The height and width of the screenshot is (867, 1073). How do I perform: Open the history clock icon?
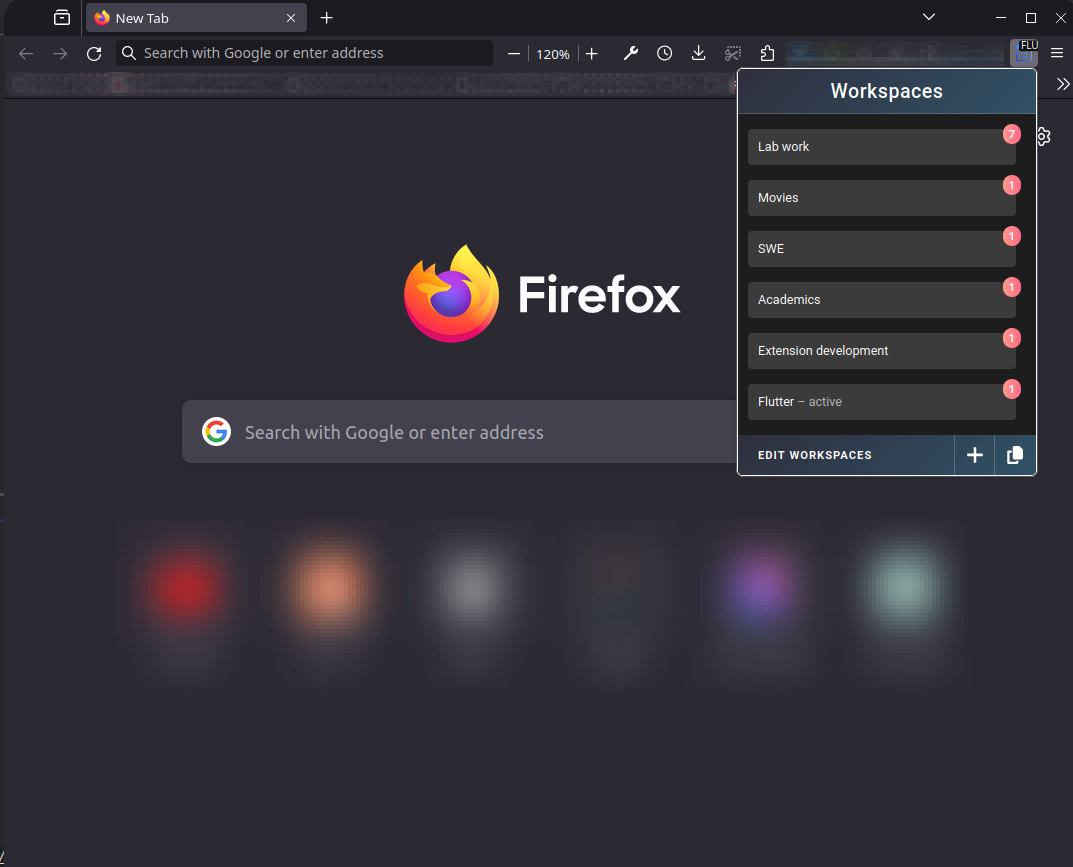coord(664,53)
